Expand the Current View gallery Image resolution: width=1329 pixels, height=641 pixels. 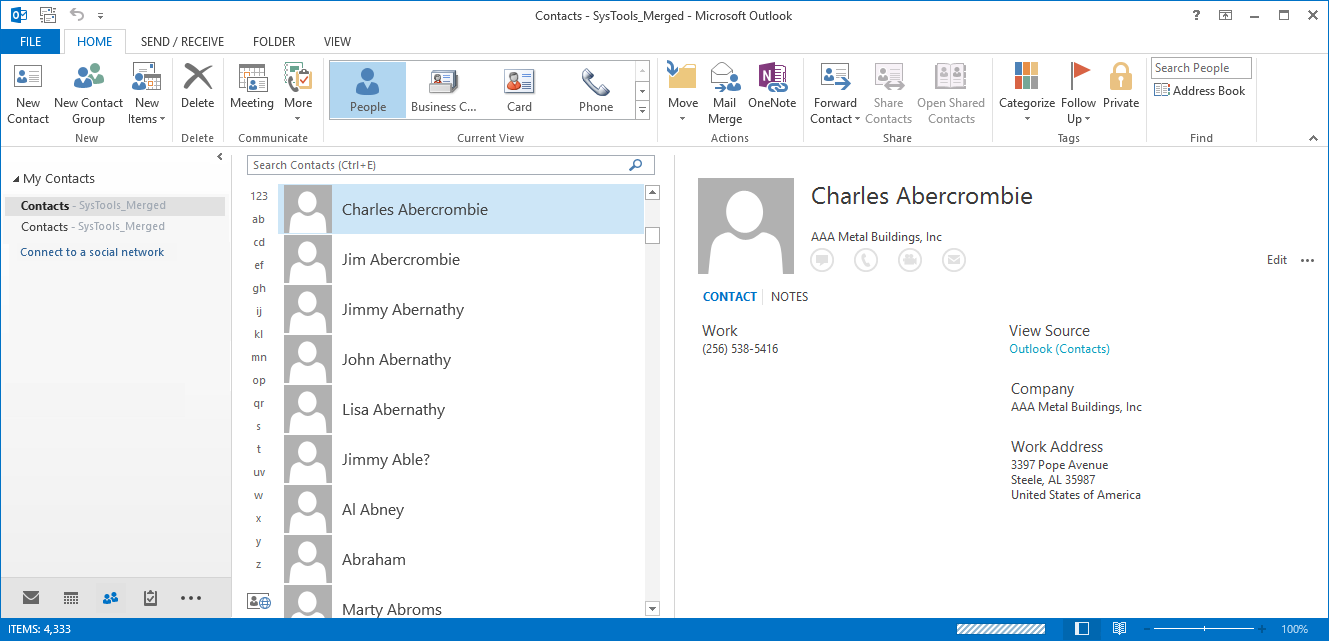(x=642, y=110)
